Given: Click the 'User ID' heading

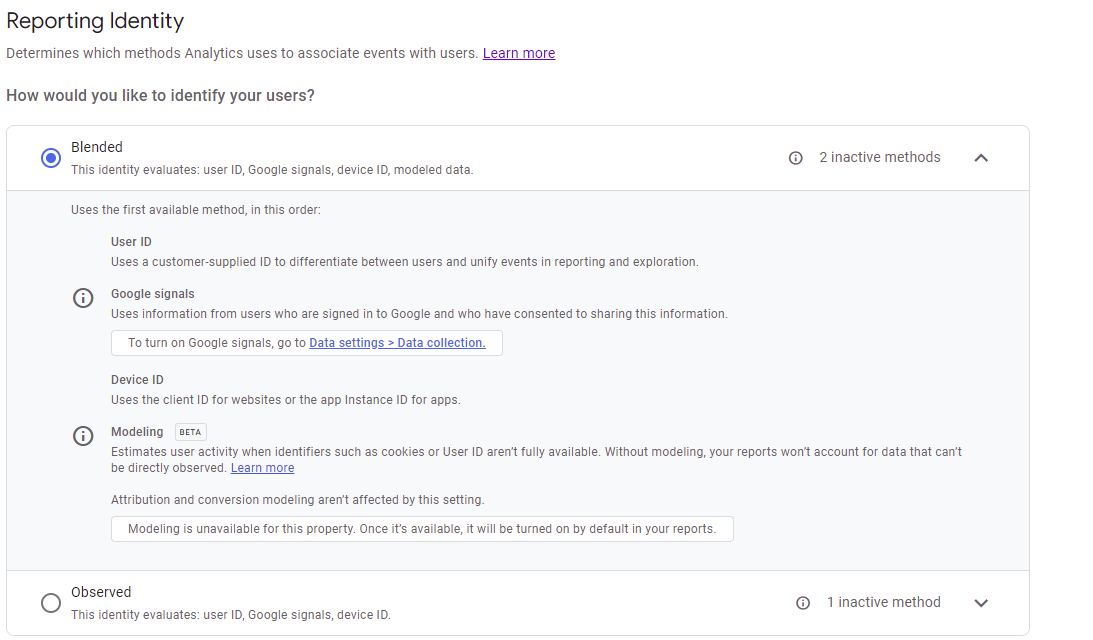Looking at the screenshot, I should pos(131,242).
